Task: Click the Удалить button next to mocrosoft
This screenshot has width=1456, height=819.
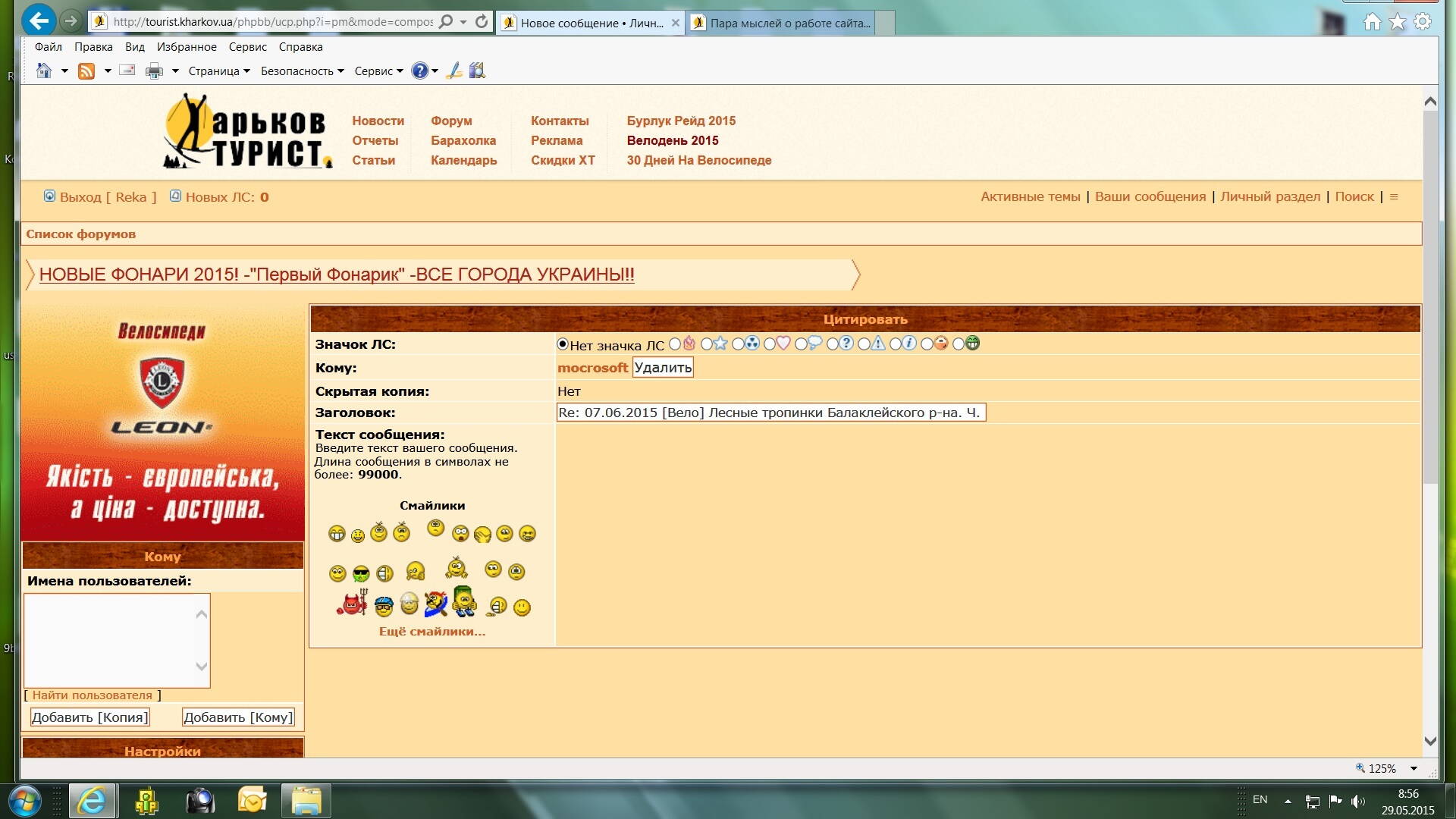Action: pos(663,368)
